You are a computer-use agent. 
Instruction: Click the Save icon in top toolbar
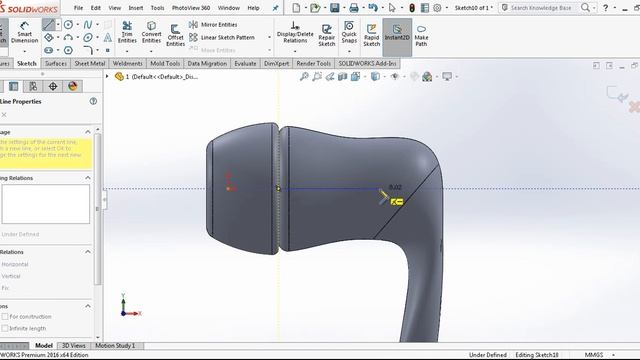pyautogui.click(x=335, y=8)
